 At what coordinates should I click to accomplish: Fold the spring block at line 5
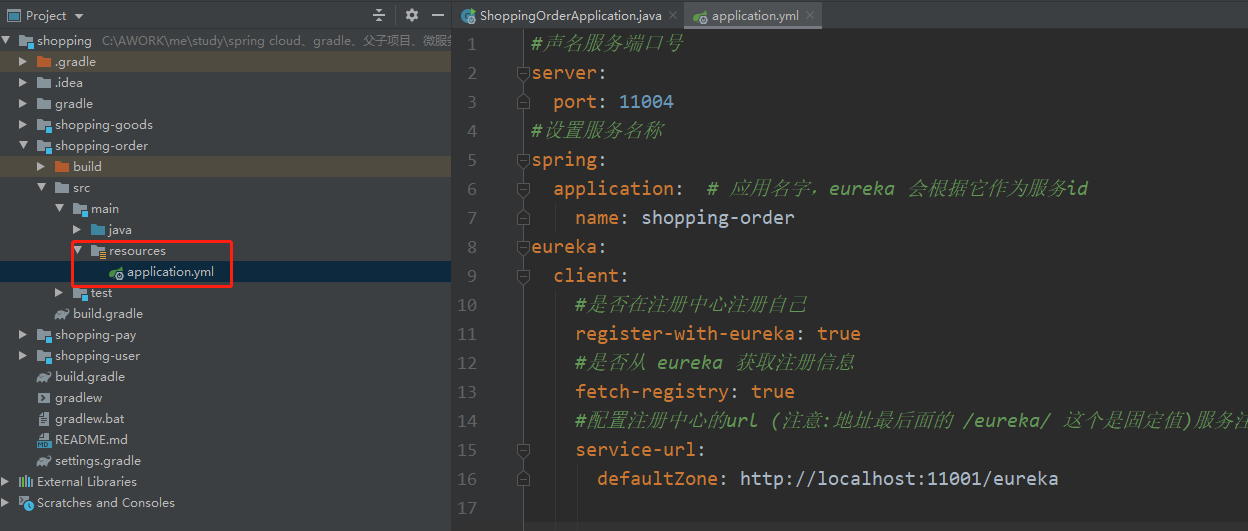(x=522, y=160)
